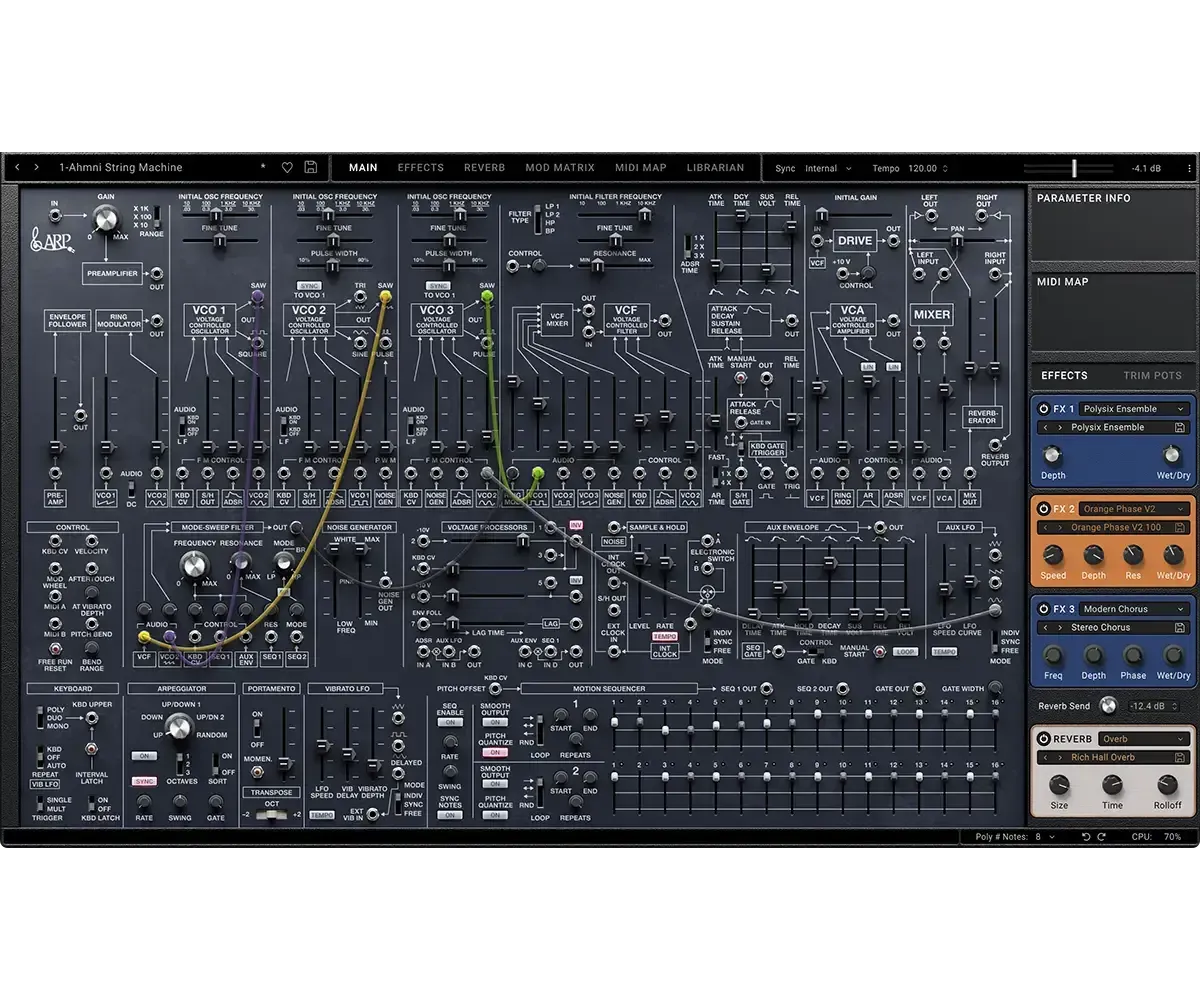Viewport: 1200px width, 1000px height.
Task: Go to the previous preset with the left arrow
Action: 17,168
